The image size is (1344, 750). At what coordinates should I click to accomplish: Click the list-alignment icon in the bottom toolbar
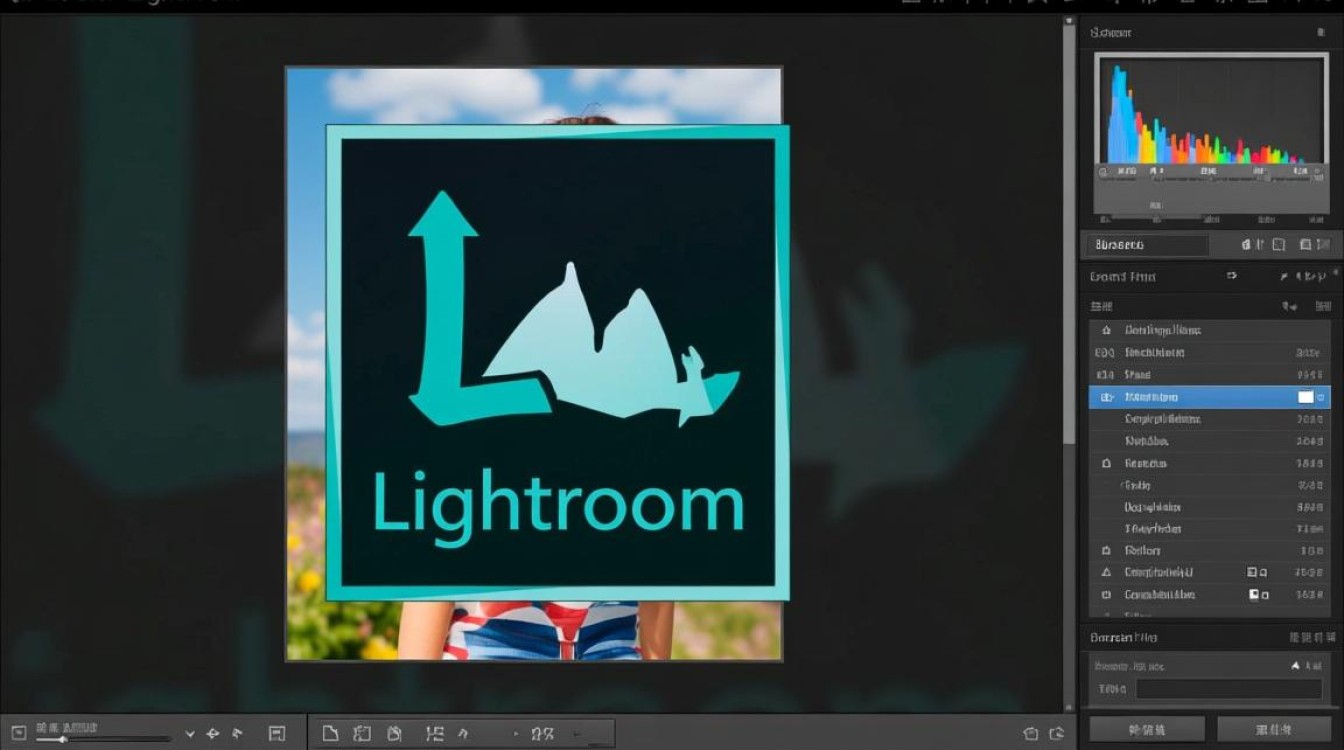(434, 734)
